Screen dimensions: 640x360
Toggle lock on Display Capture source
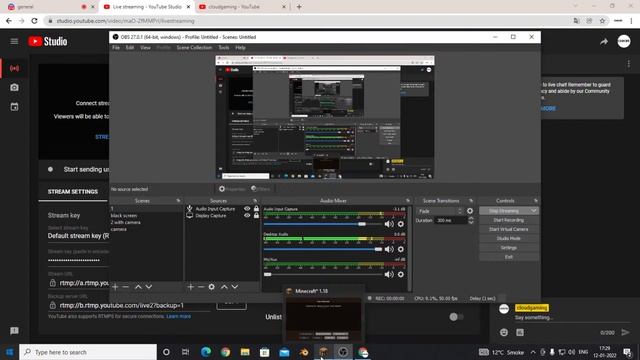(x=256, y=216)
